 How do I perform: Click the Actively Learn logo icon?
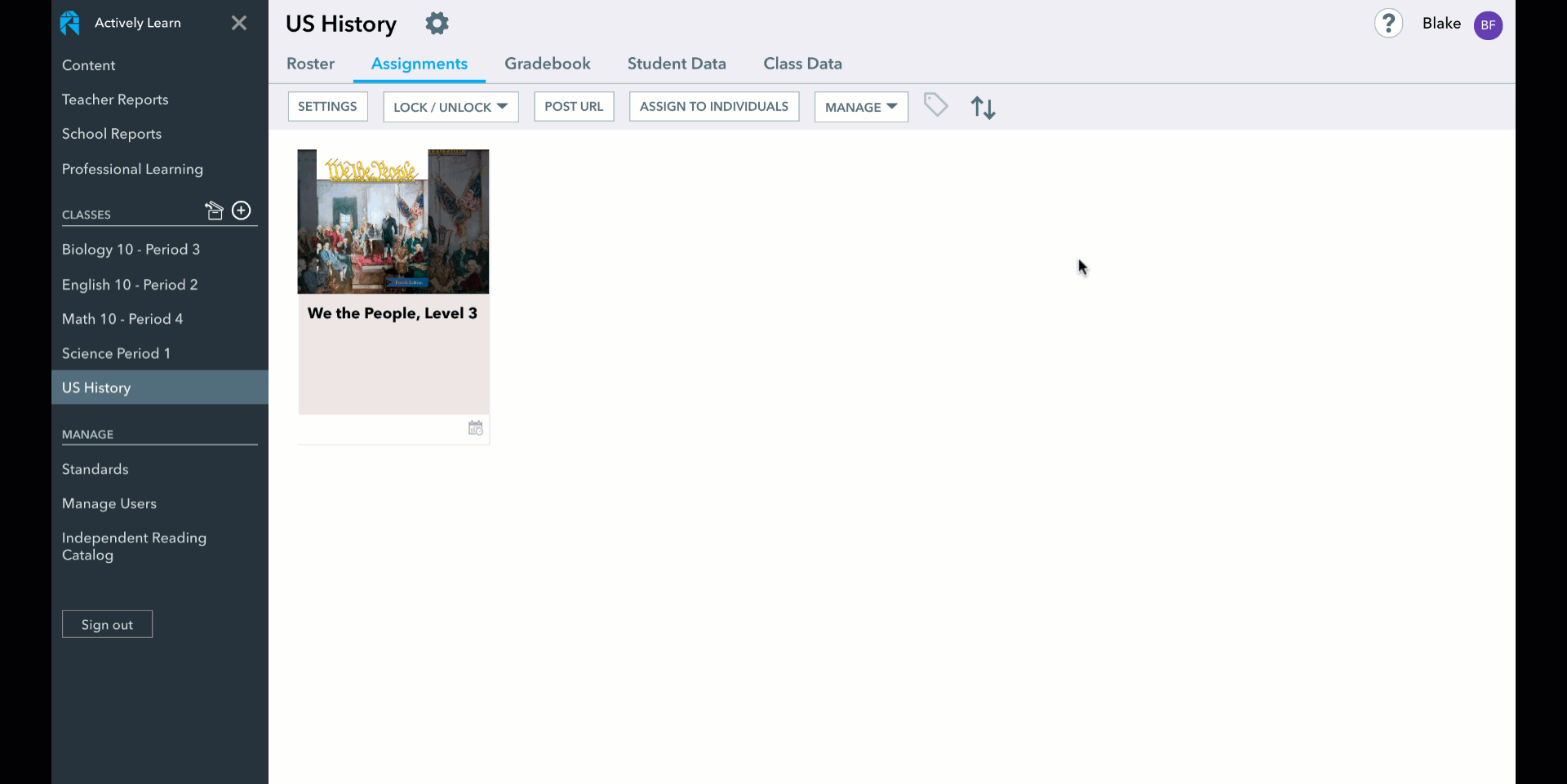point(70,23)
